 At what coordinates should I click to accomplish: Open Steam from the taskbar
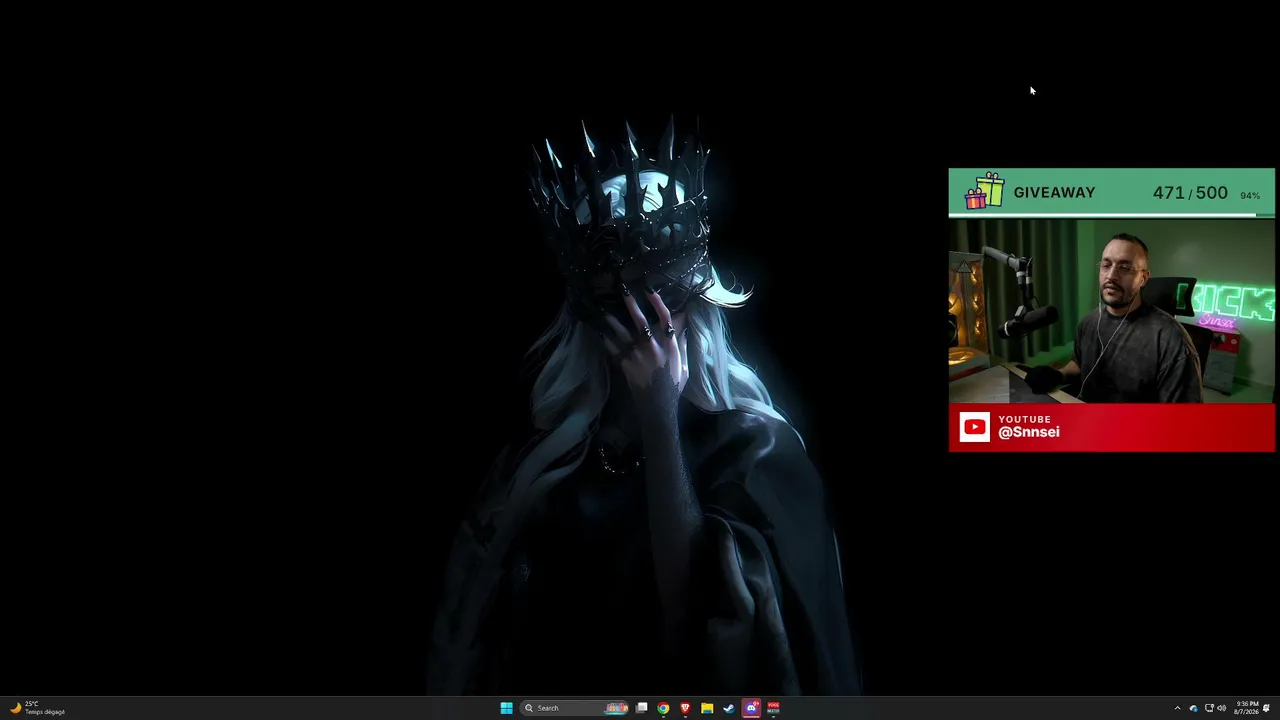pos(729,708)
